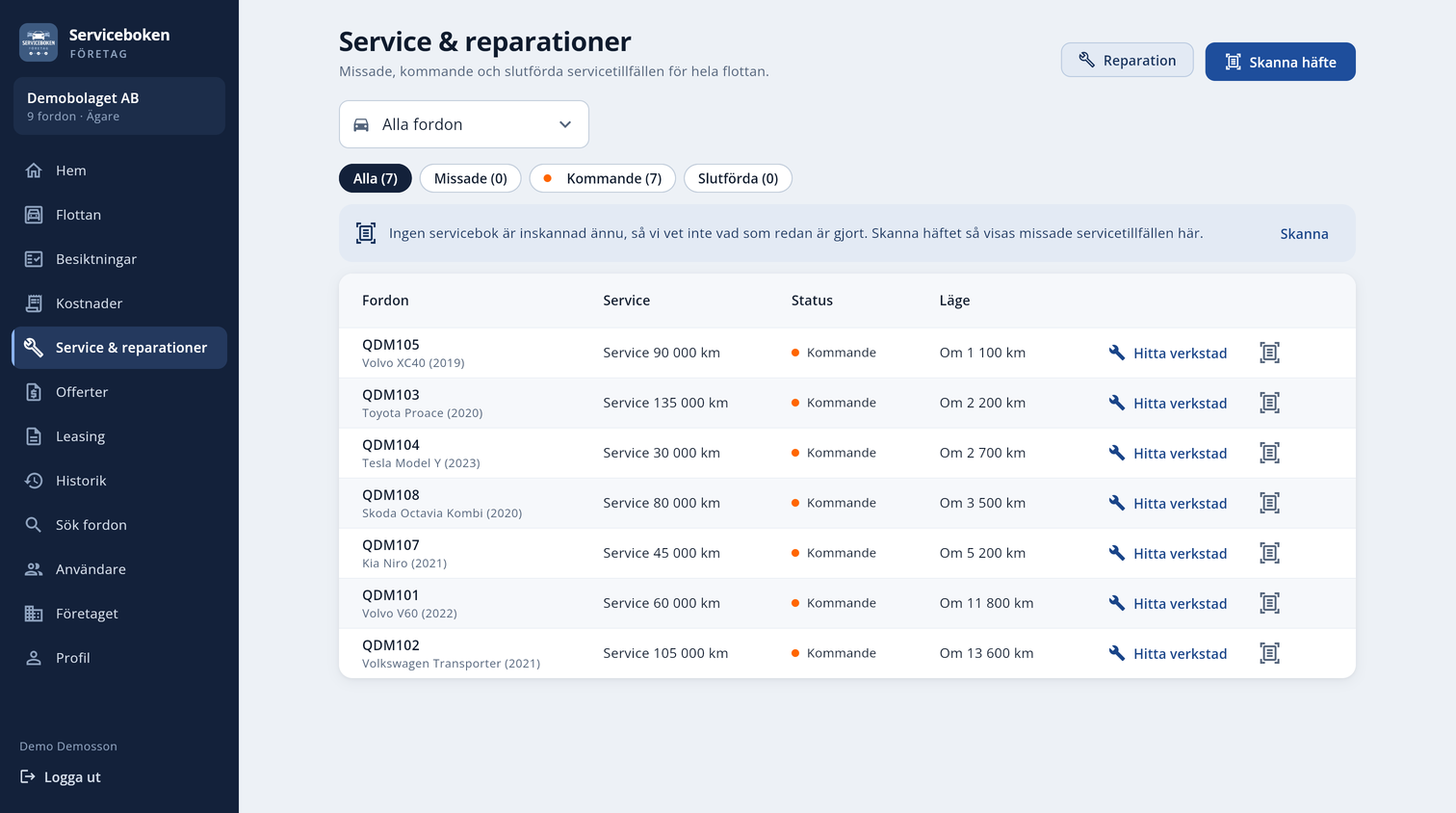Screen dimensions: 1456x813
Task: Click the Användare people icon
Action: click(34, 569)
